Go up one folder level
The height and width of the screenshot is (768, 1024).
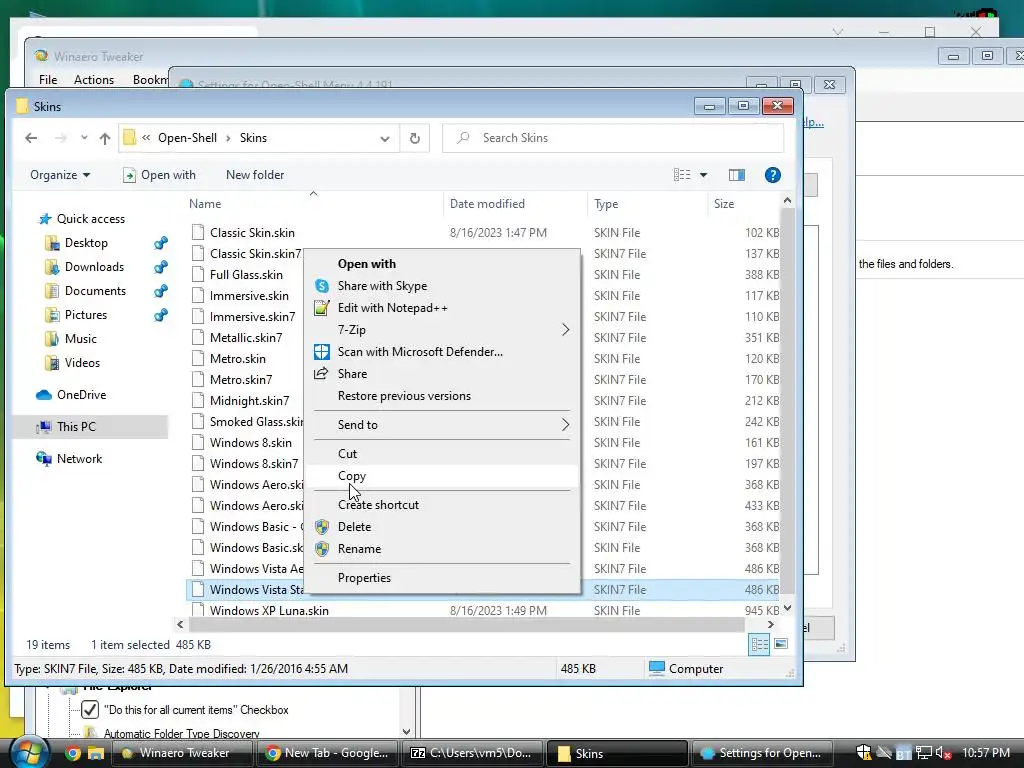tap(104, 138)
